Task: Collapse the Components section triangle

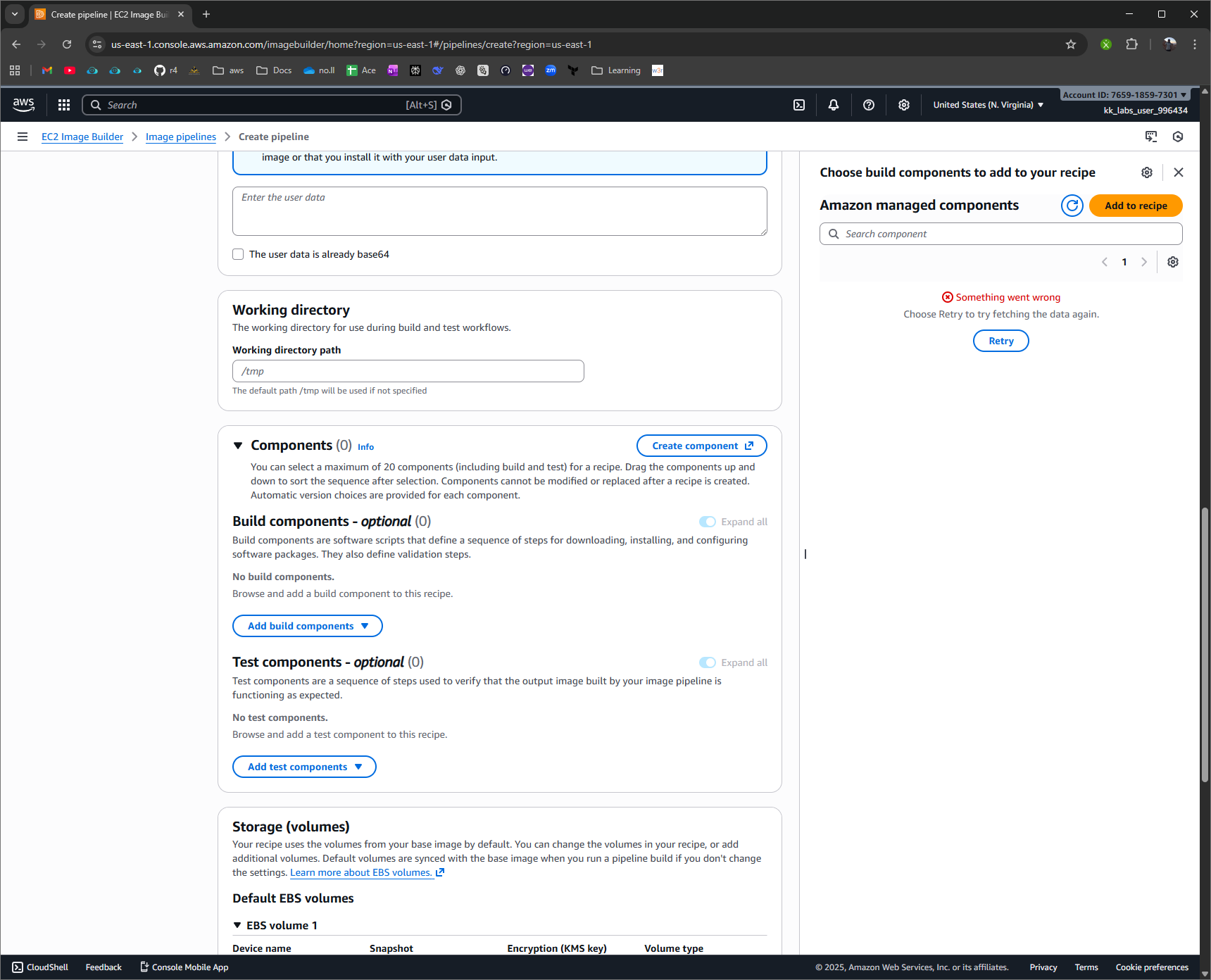Action: tap(238, 446)
